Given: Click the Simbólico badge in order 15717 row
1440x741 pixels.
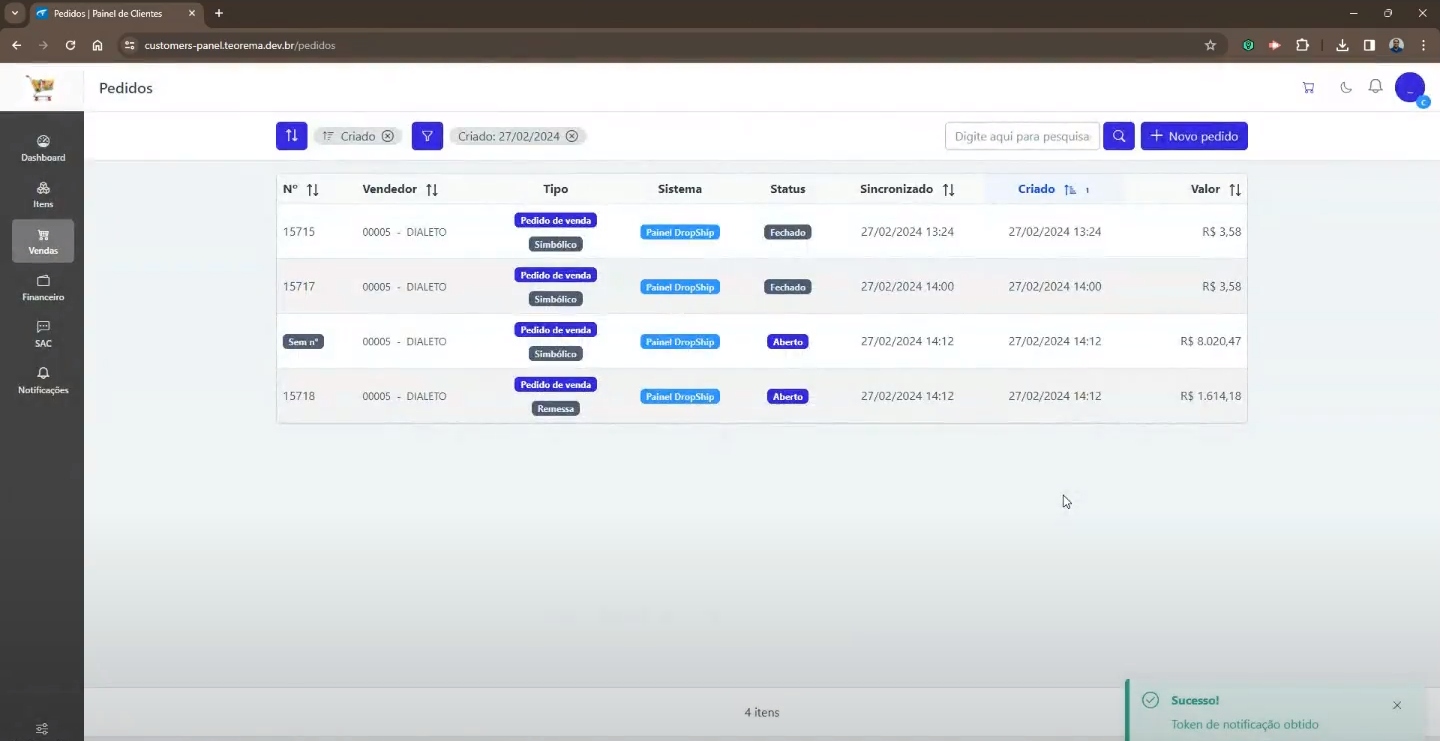Looking at the screenshot, I should point(556,299).
